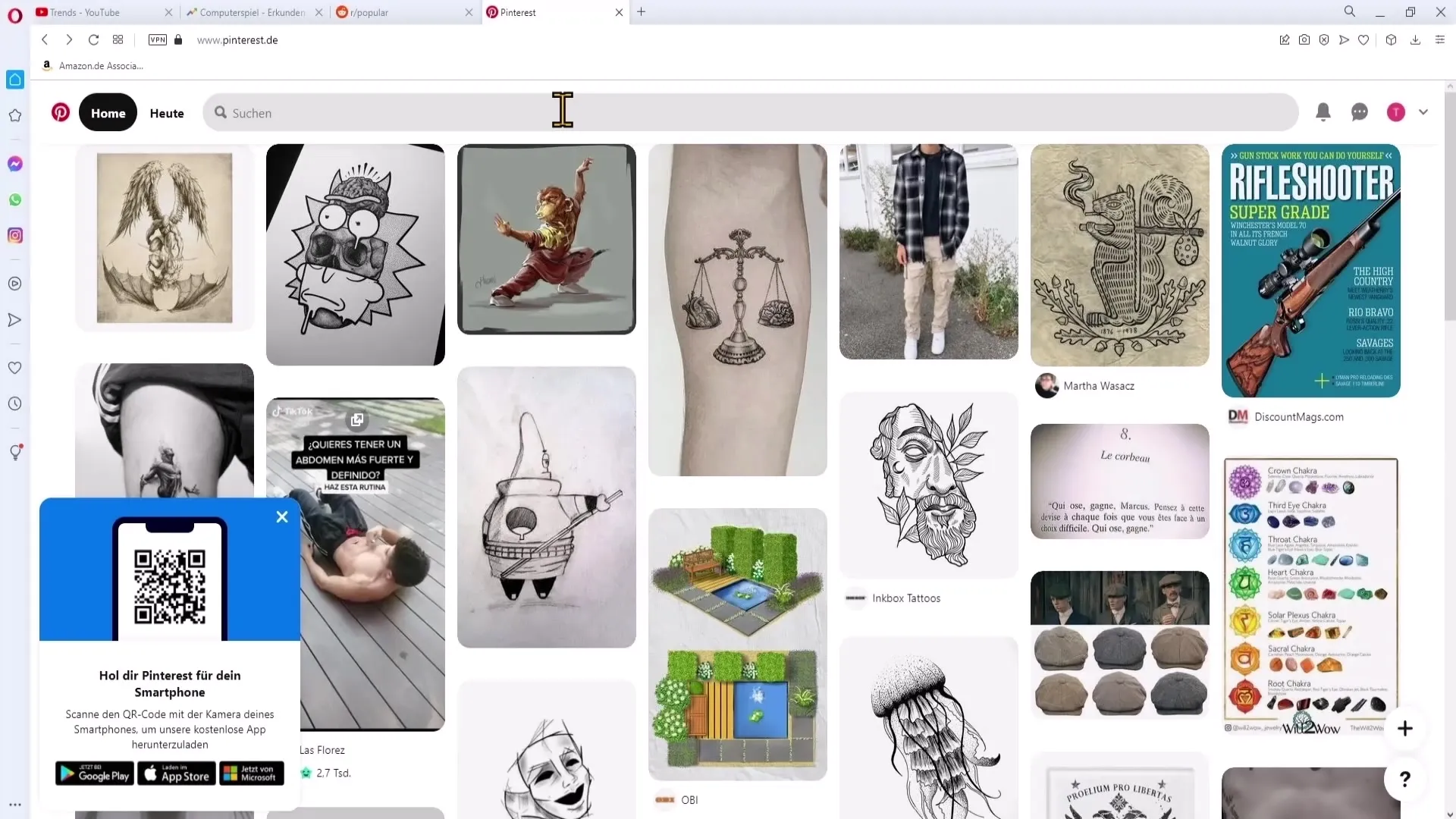Close the smartphone app download popup
Image resolution: width=1456 pixels, height=819 pixels.
(281, 516)
